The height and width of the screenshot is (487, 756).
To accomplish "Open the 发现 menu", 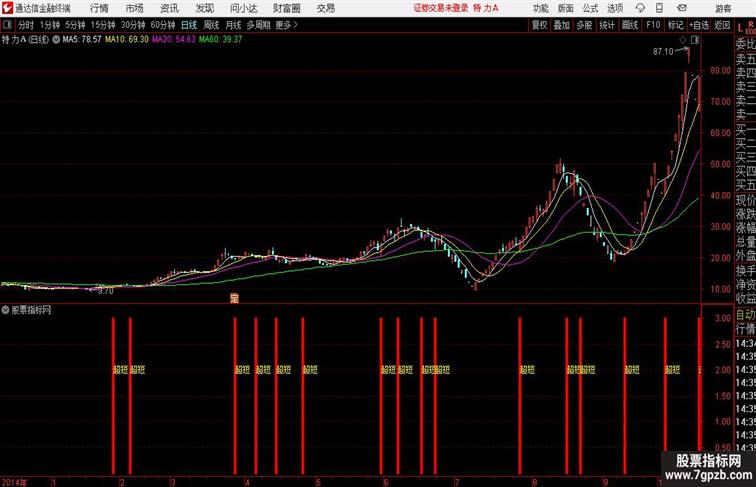I will [204, 8].
